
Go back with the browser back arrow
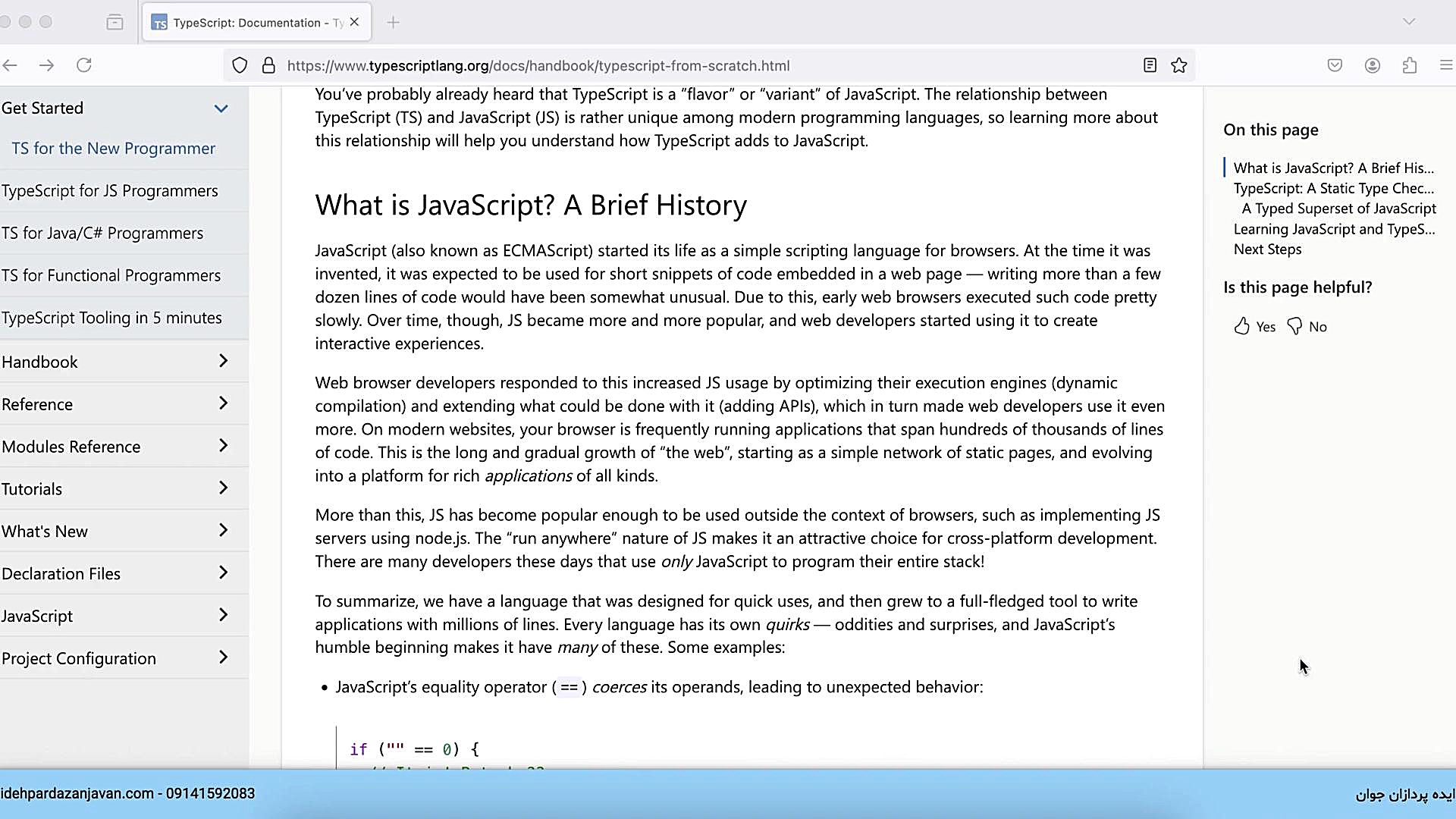click(10, 65)
